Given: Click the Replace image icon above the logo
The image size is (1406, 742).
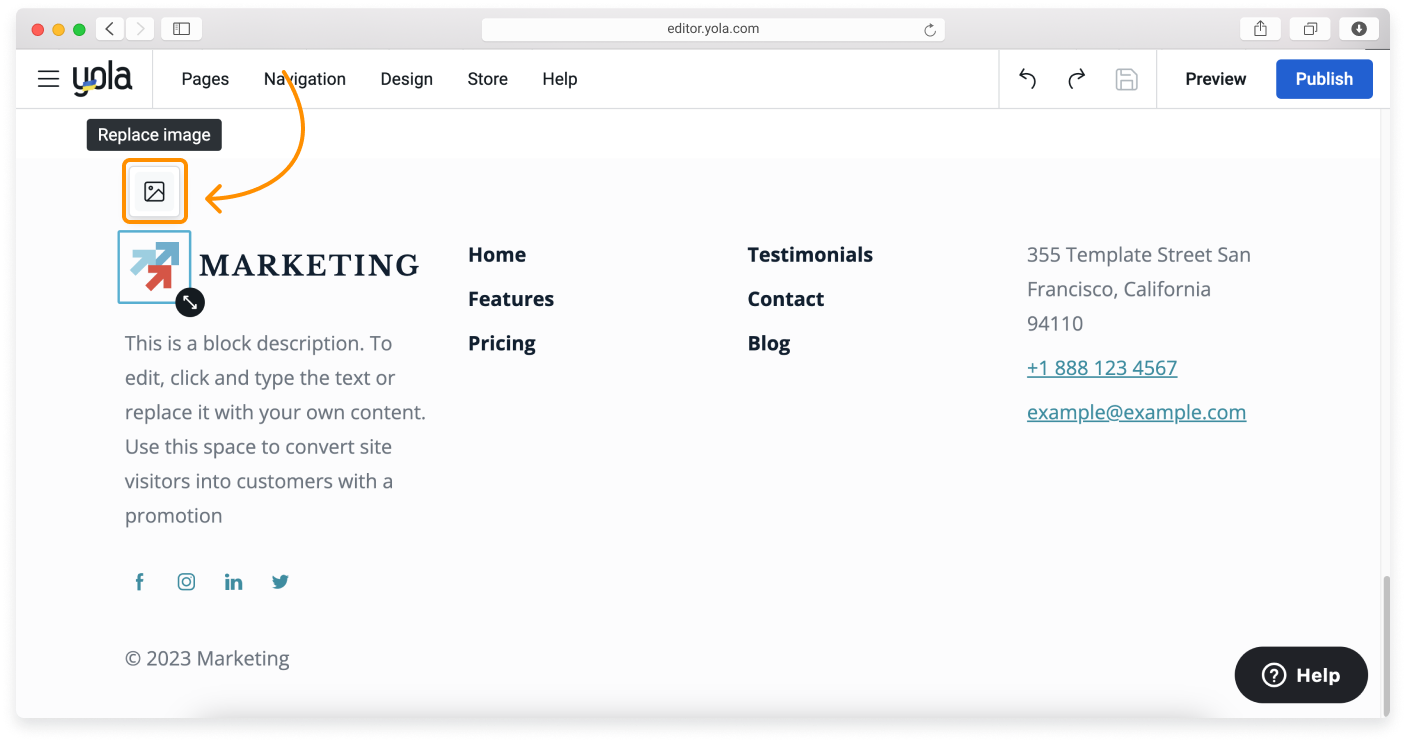Looking at the screenshot, I should click(154, 189).
